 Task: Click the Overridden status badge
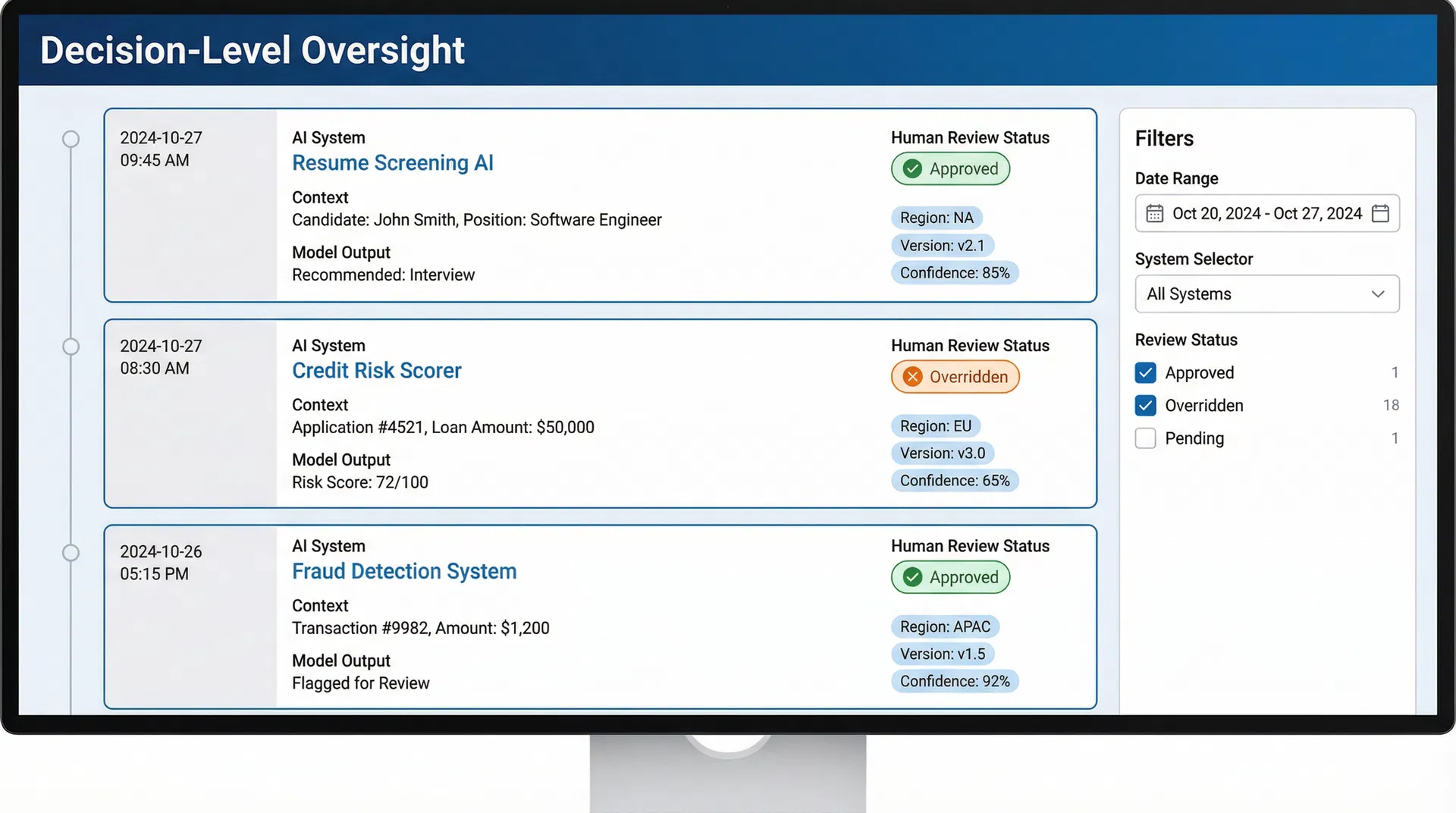pos(954,376)
